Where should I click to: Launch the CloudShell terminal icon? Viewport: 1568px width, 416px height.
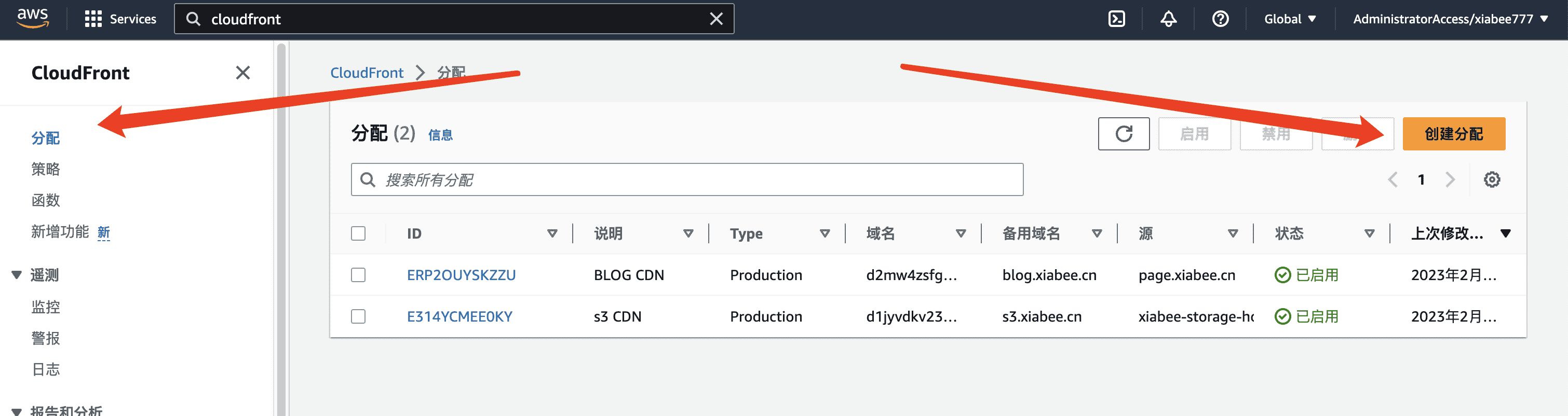pos(1116,19)
